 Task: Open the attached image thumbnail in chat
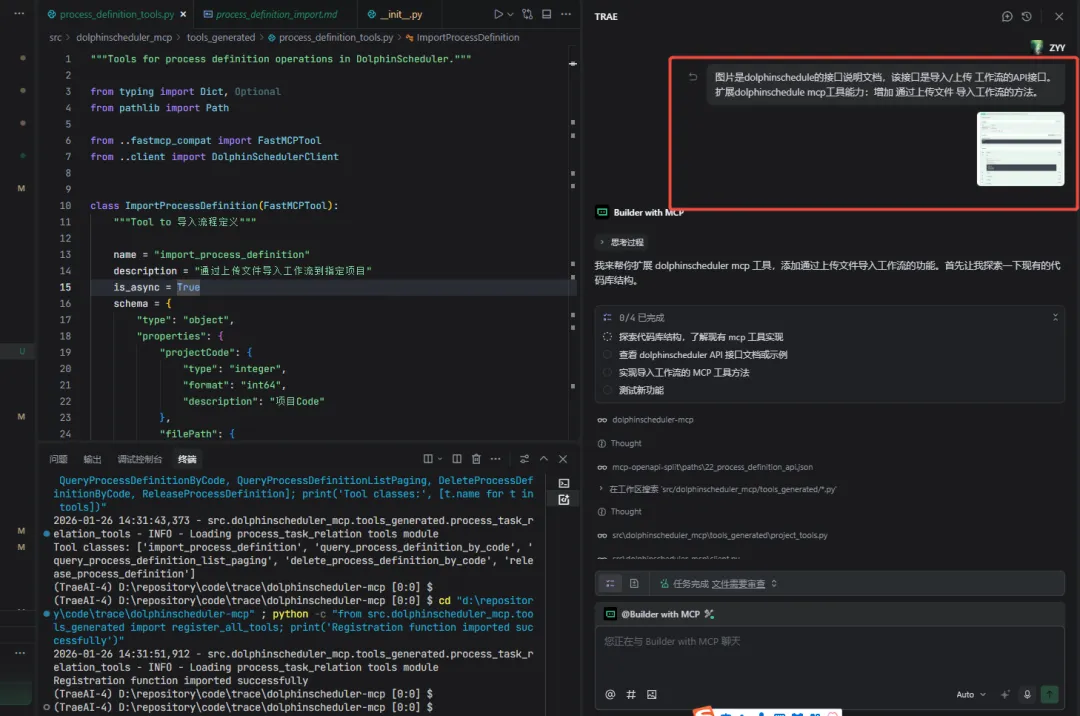point(1020,149)
